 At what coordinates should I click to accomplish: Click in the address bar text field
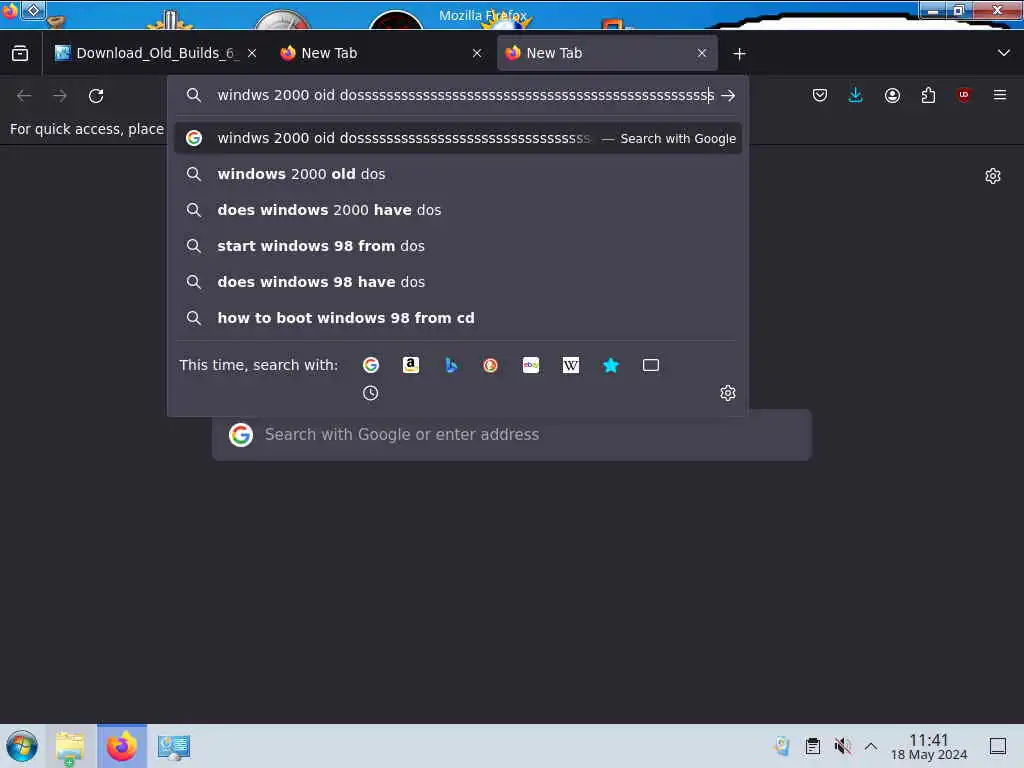point(466,95)
